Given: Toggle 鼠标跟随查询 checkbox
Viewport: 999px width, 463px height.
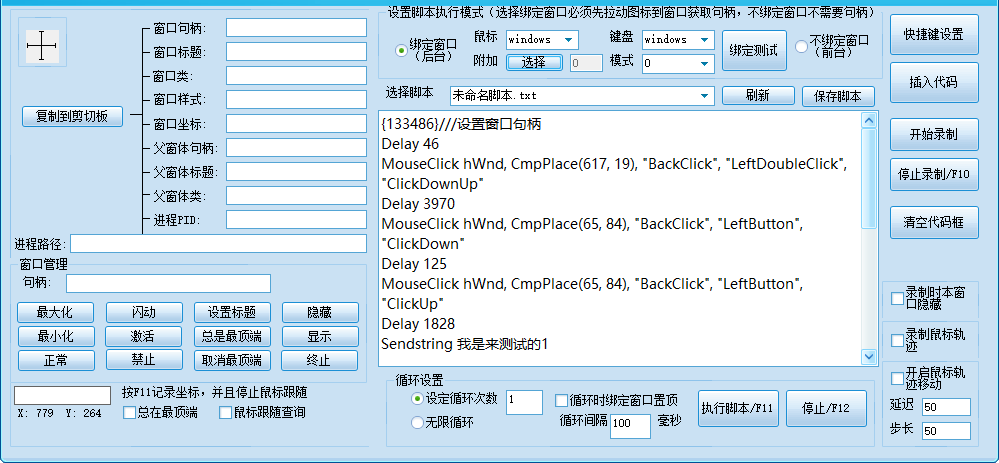Looking at the screenshot, I should [x=225, y=413].
